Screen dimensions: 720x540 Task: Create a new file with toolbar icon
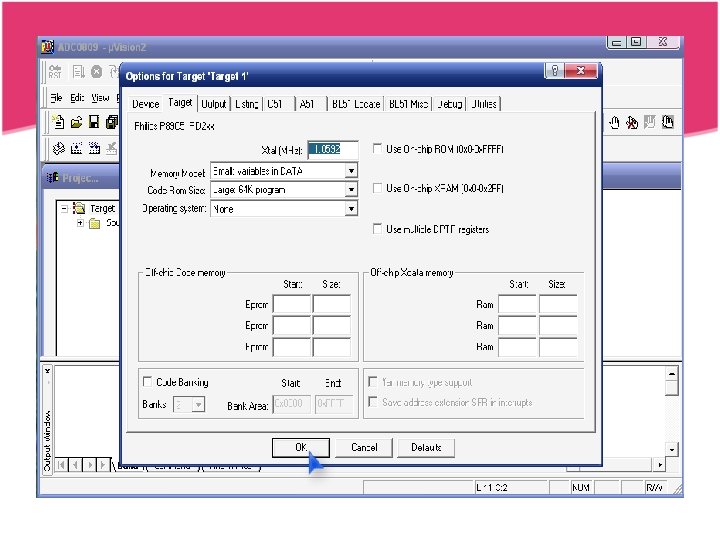click(x=58, y=122)
